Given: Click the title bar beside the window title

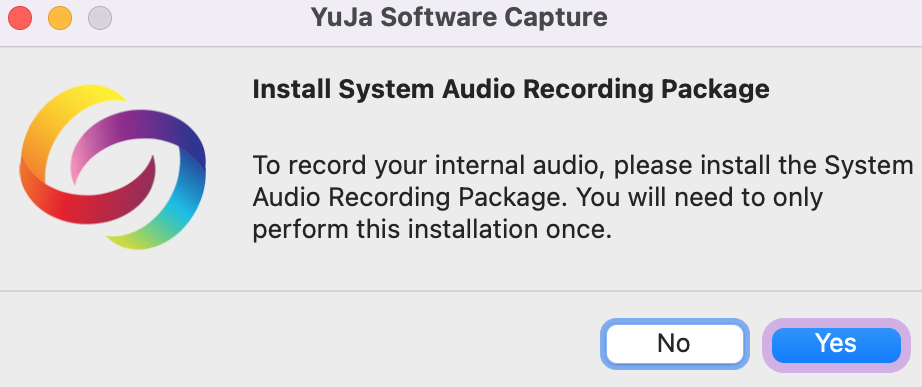Looking at the screenshot, I should [x=764, y=18].
